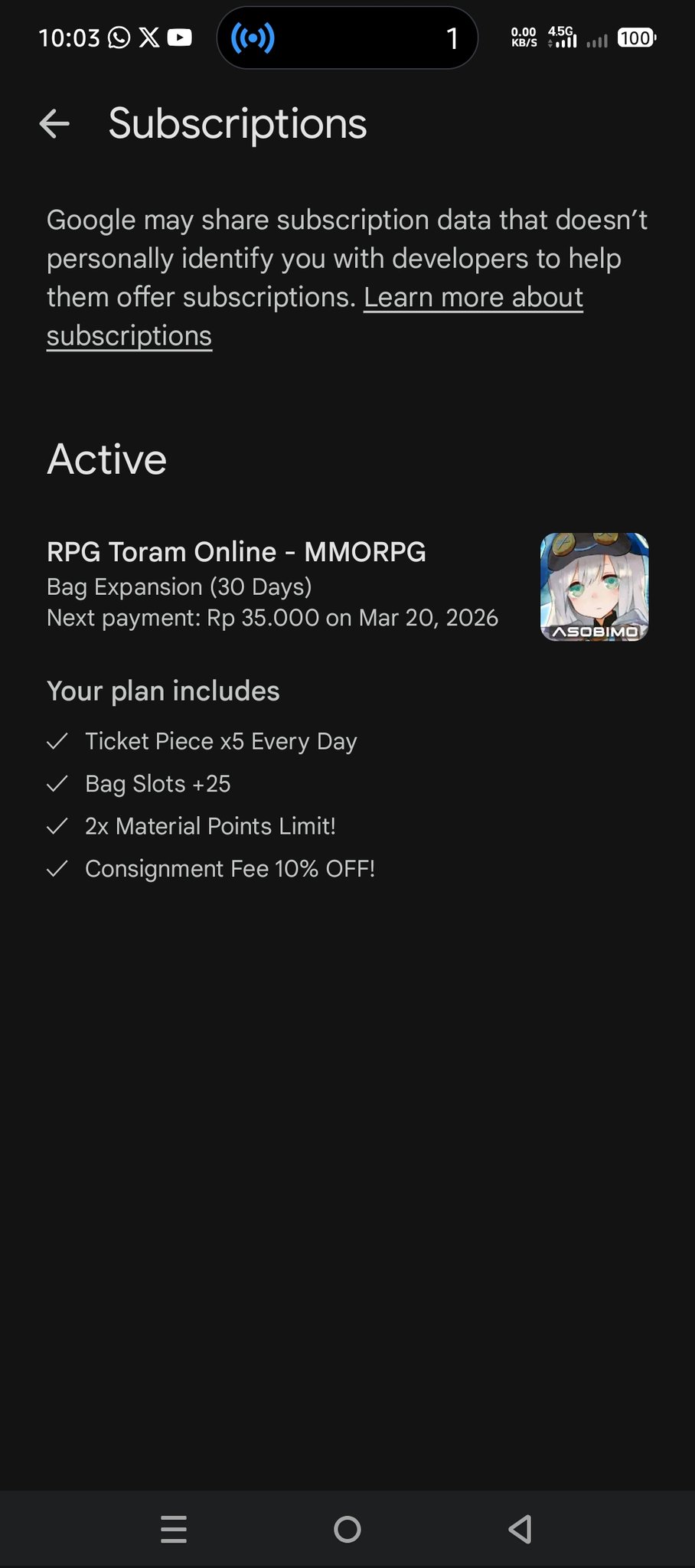Open recent apps with the menu button
The width and height of the screenshot is (695, 1568).
pos(174,1529)
